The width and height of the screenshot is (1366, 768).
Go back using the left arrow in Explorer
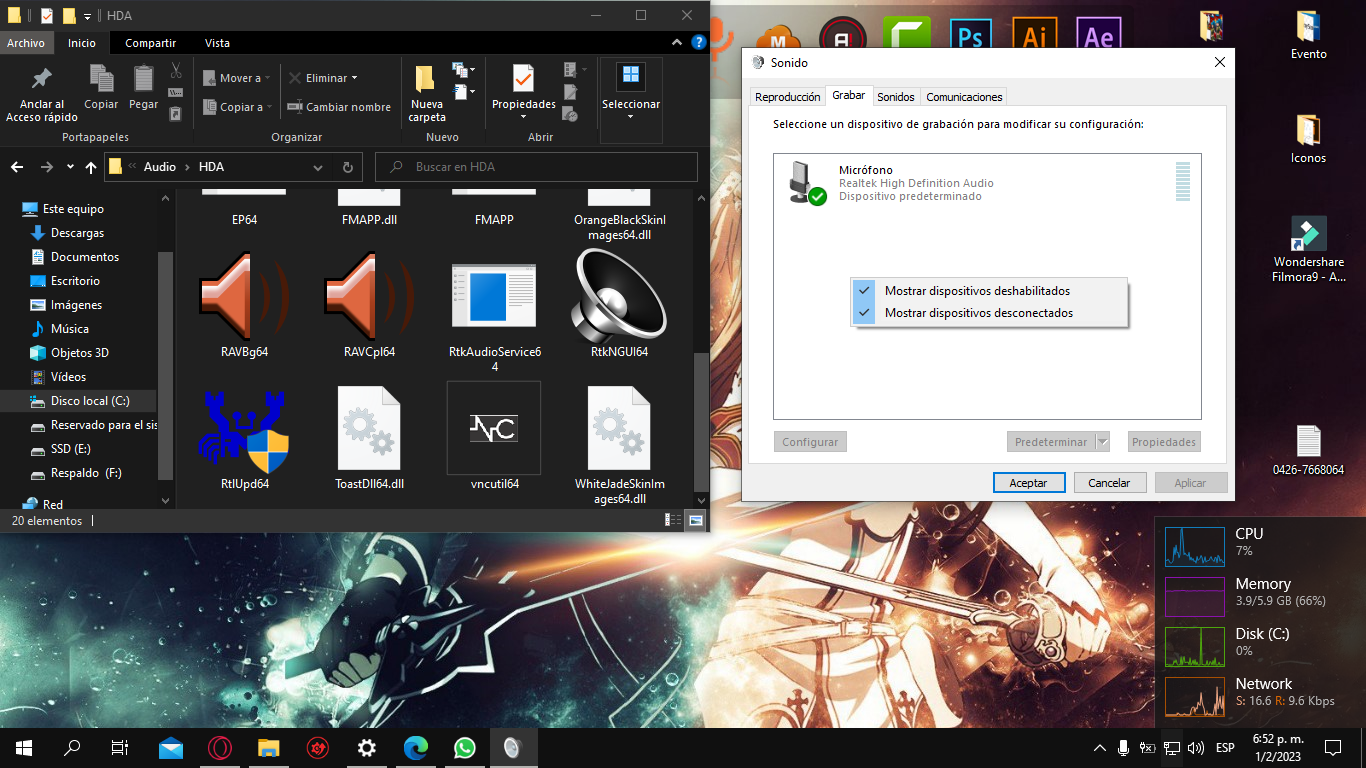coord(17,167)
